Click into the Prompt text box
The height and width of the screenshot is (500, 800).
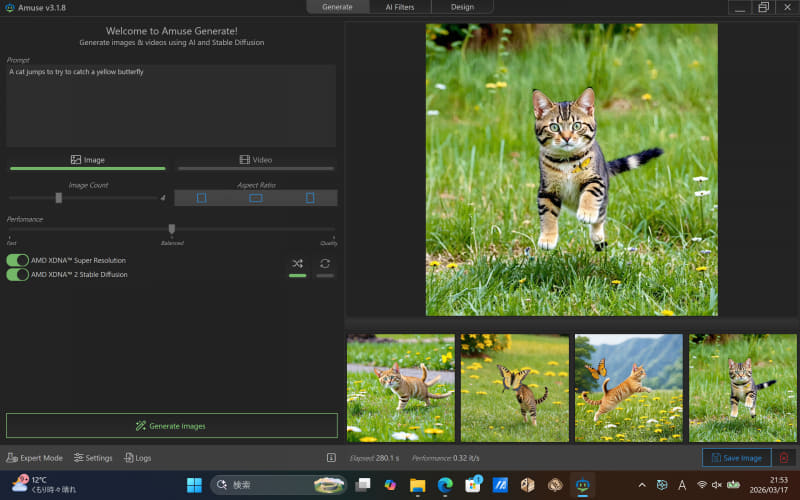(x=171, y=106)
